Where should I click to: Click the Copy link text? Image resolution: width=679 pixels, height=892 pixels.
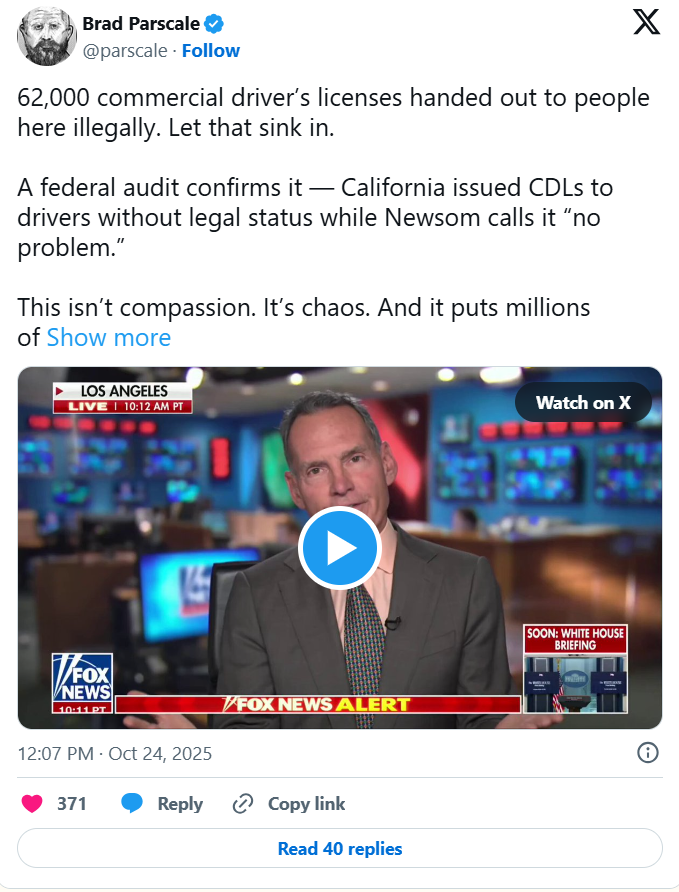(x=306, y=803)
